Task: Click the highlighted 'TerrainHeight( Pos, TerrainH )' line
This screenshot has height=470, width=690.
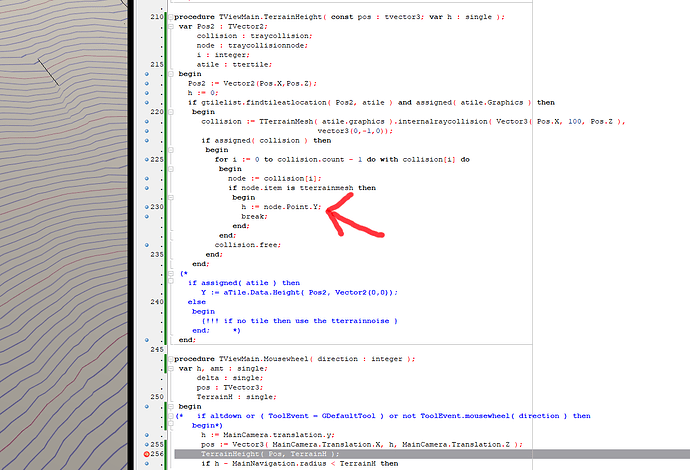Action: [x=432, y=454]
